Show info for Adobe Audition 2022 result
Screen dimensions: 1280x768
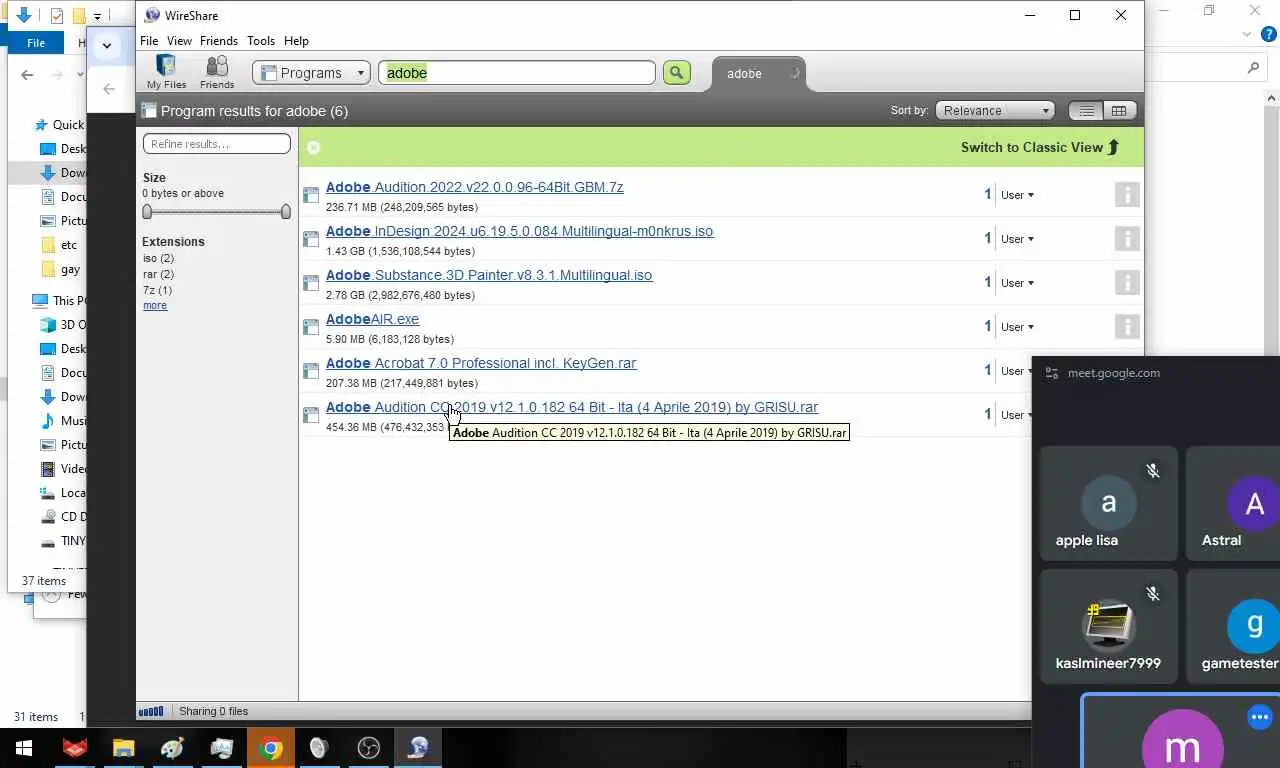click(1127, 195)
